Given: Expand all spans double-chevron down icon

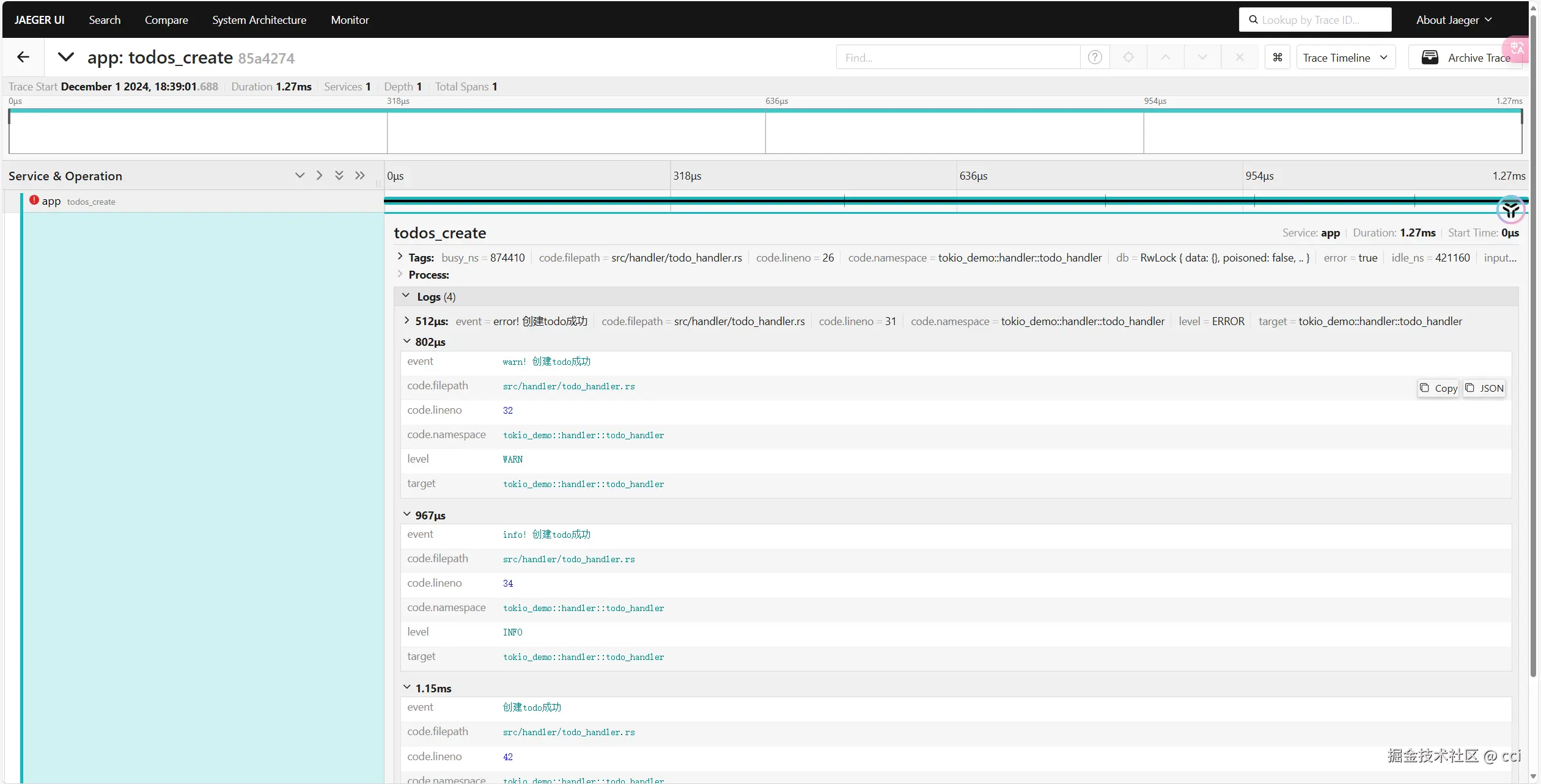Looking at the screenshot, I should tap(339, 176).
